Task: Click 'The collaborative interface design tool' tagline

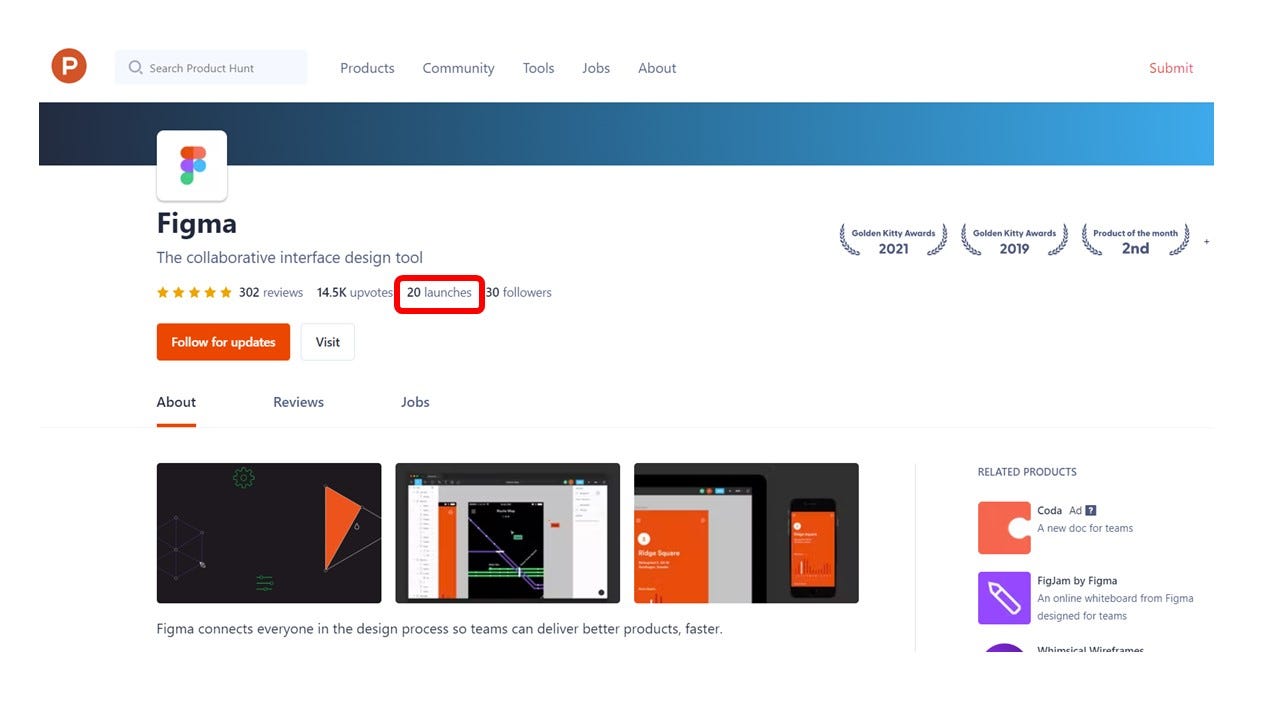Action: point(290,258)
